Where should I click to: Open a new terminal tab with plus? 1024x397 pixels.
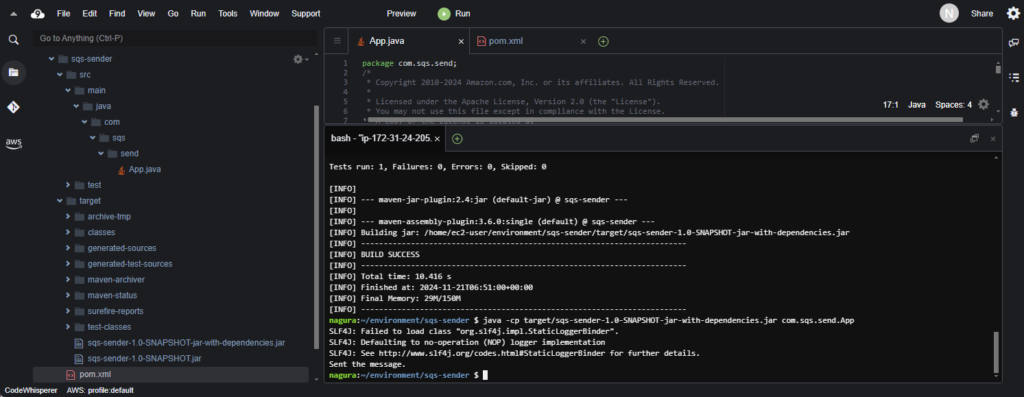(x=457, y=138)
